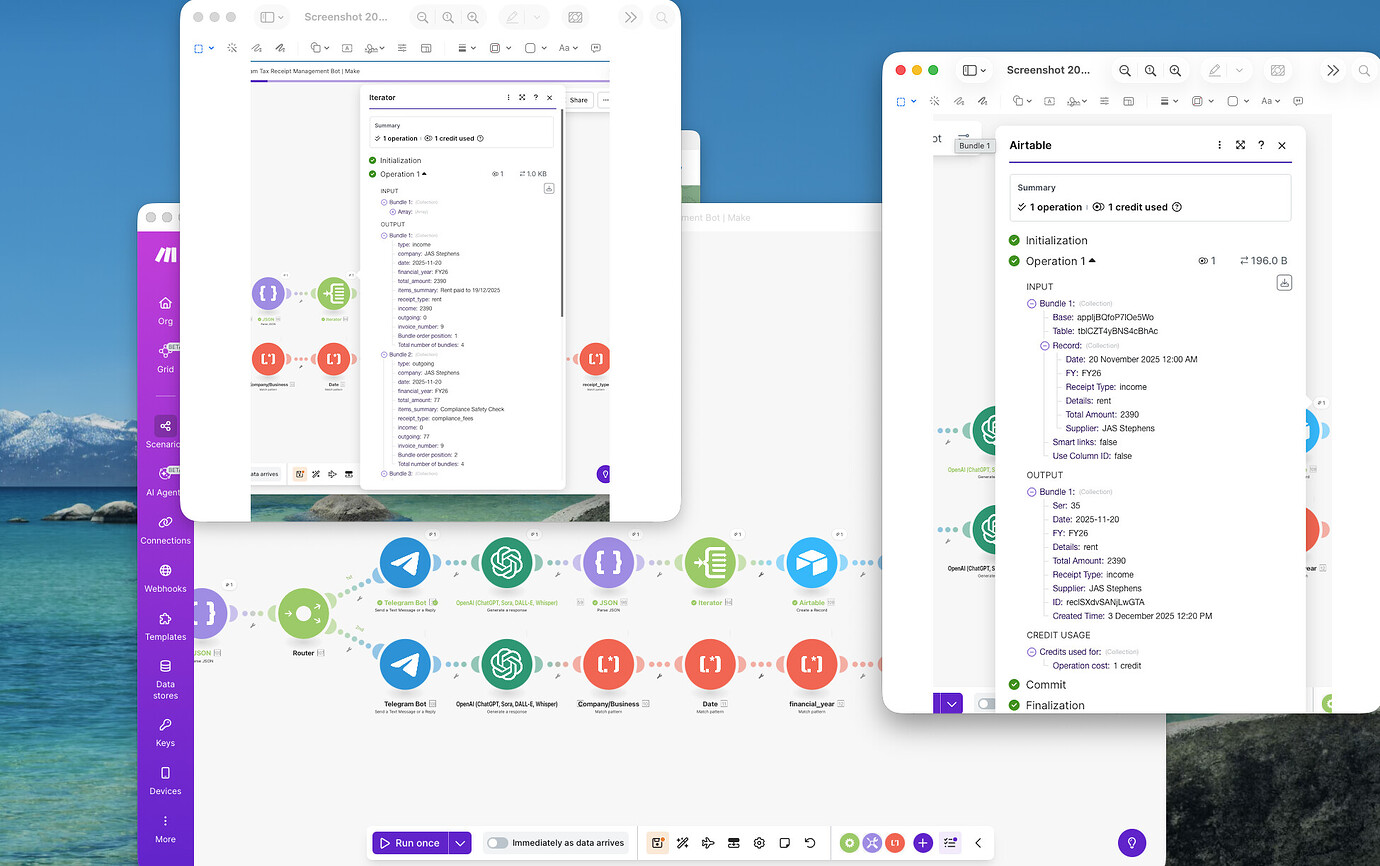Click the auto-align magic wand tool
The height and width of the screenshot is (866, 1380).
tap(683, 843)
